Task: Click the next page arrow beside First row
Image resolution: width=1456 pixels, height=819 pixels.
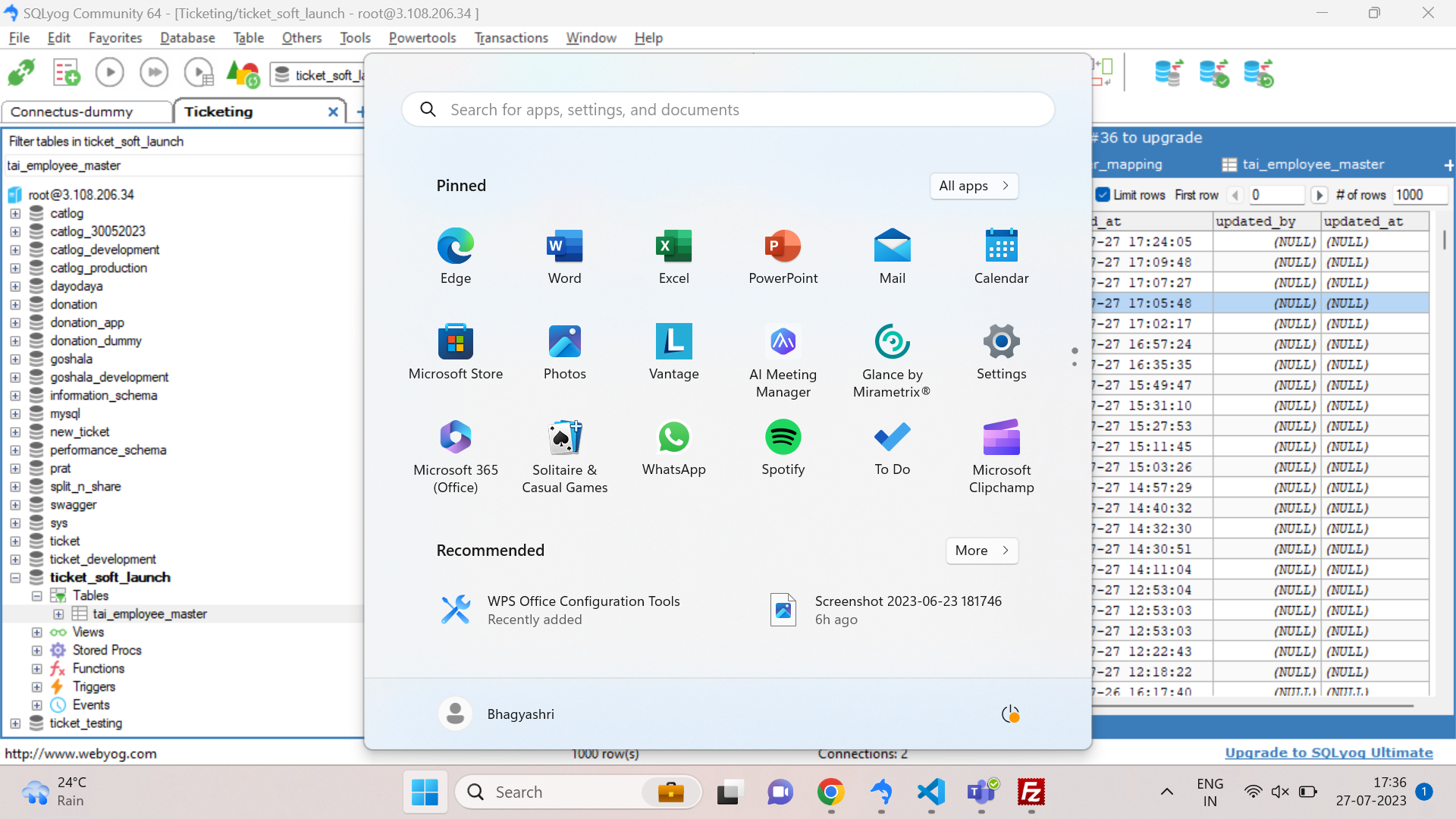Action: (x=1319, y=195)
